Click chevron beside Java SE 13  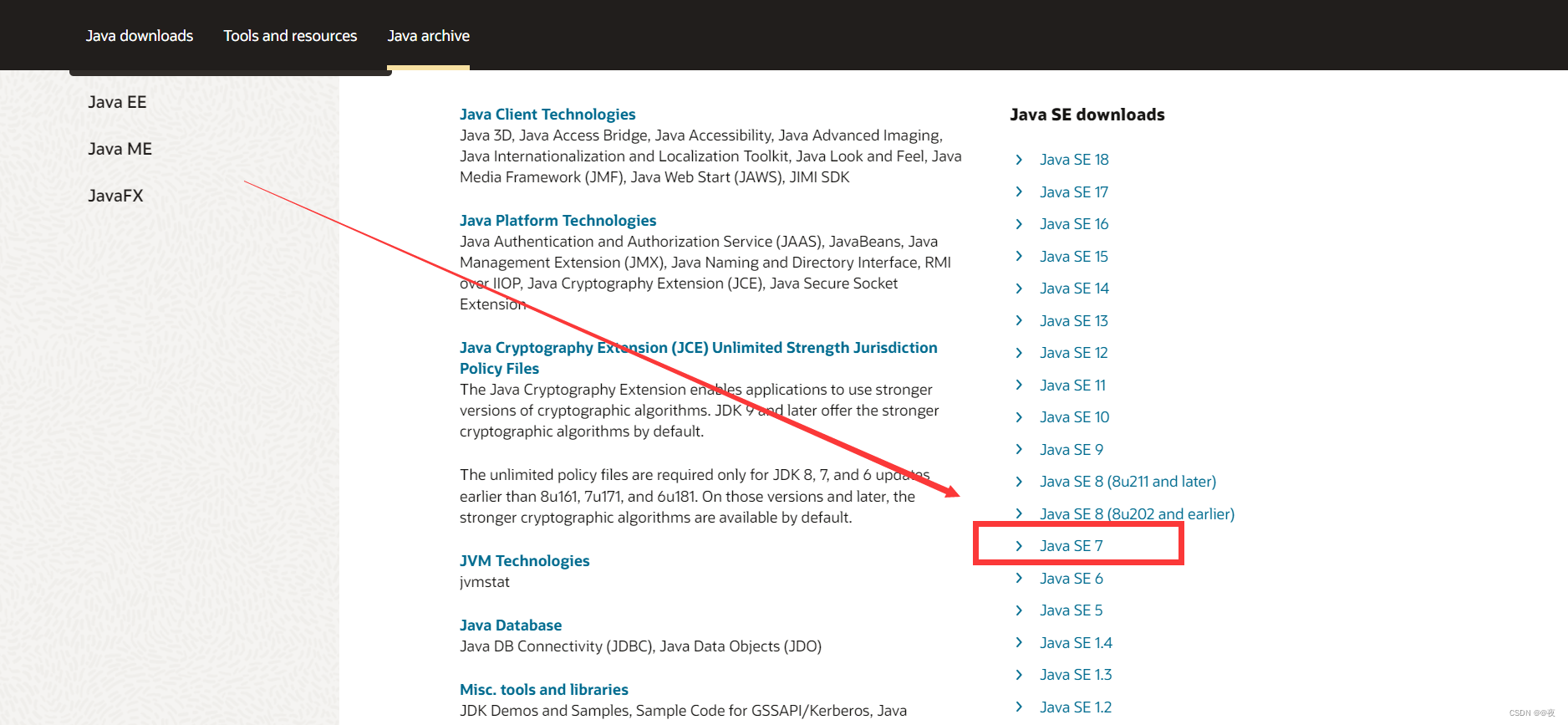pos(1019,320)
